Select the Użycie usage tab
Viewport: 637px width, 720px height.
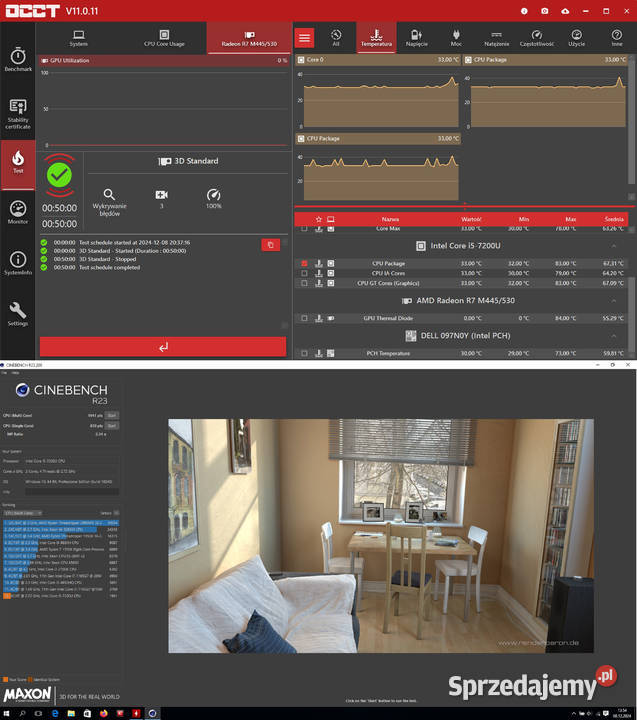pos(576,38)
